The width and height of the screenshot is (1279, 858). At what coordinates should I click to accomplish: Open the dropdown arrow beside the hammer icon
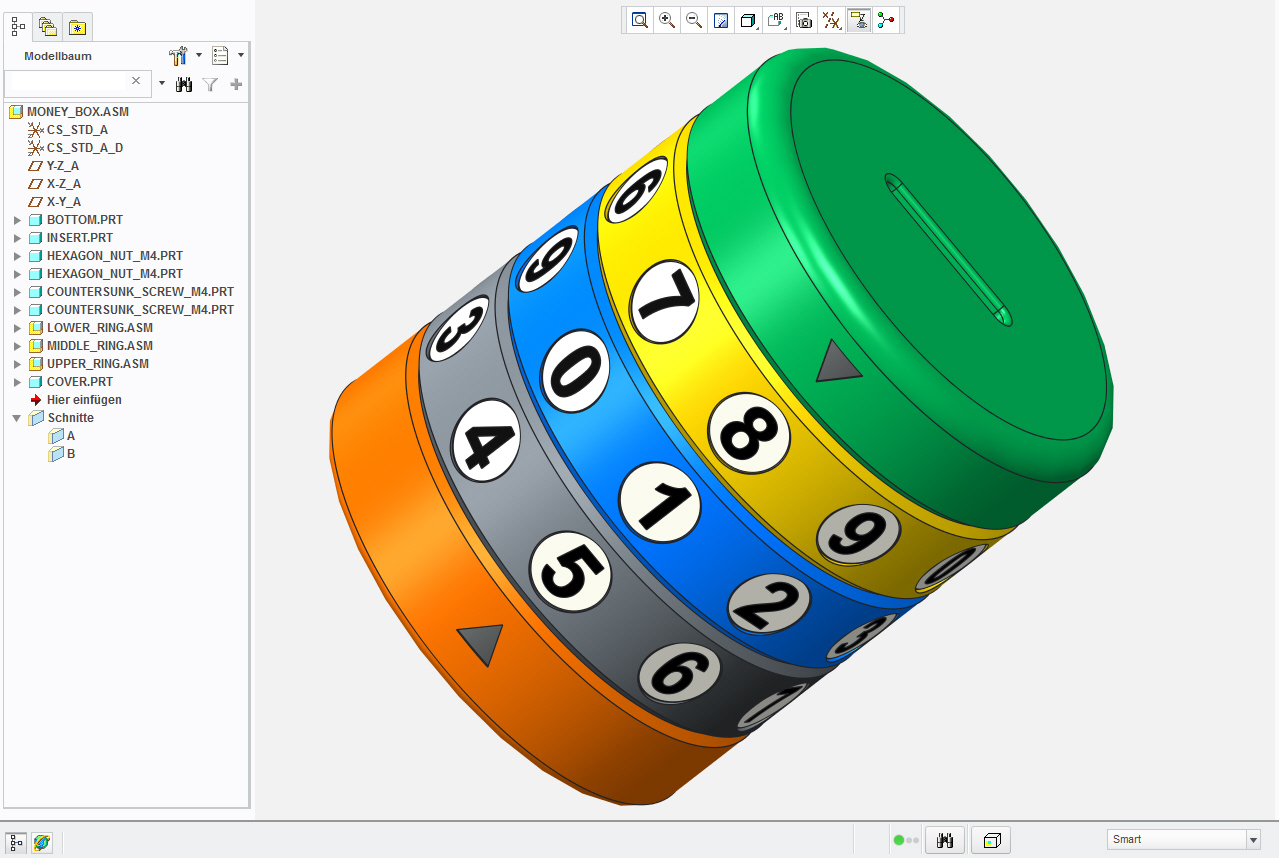coord(198,56)
